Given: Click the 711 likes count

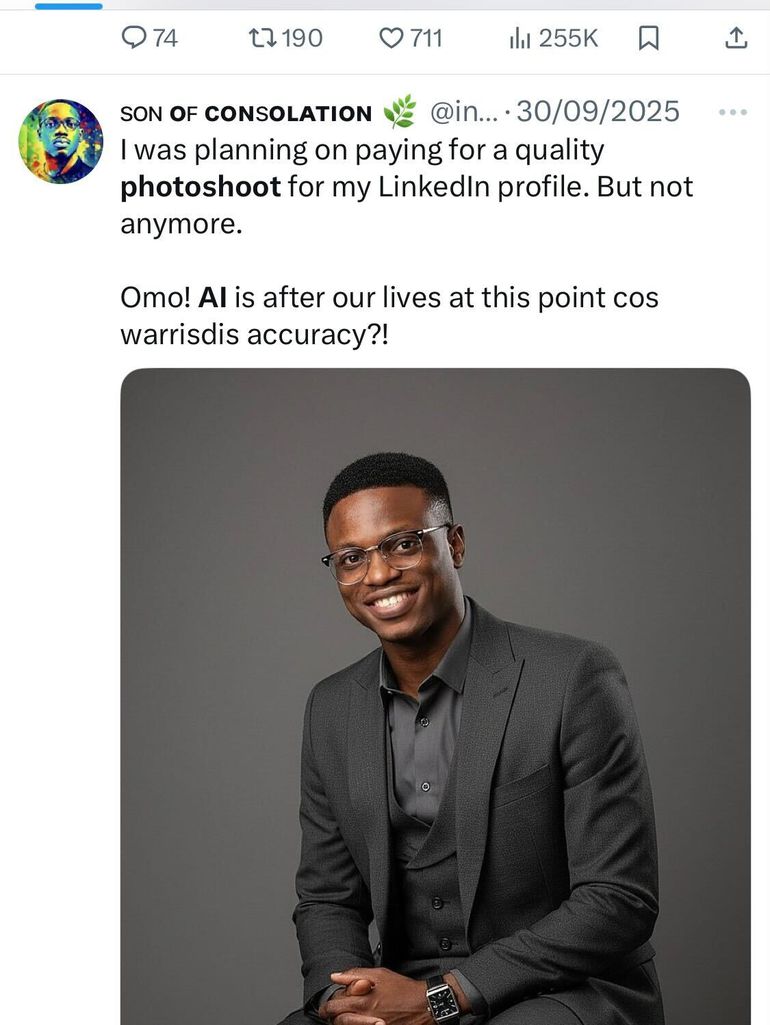Looking at the screenshot, I should tap(425, 38).
